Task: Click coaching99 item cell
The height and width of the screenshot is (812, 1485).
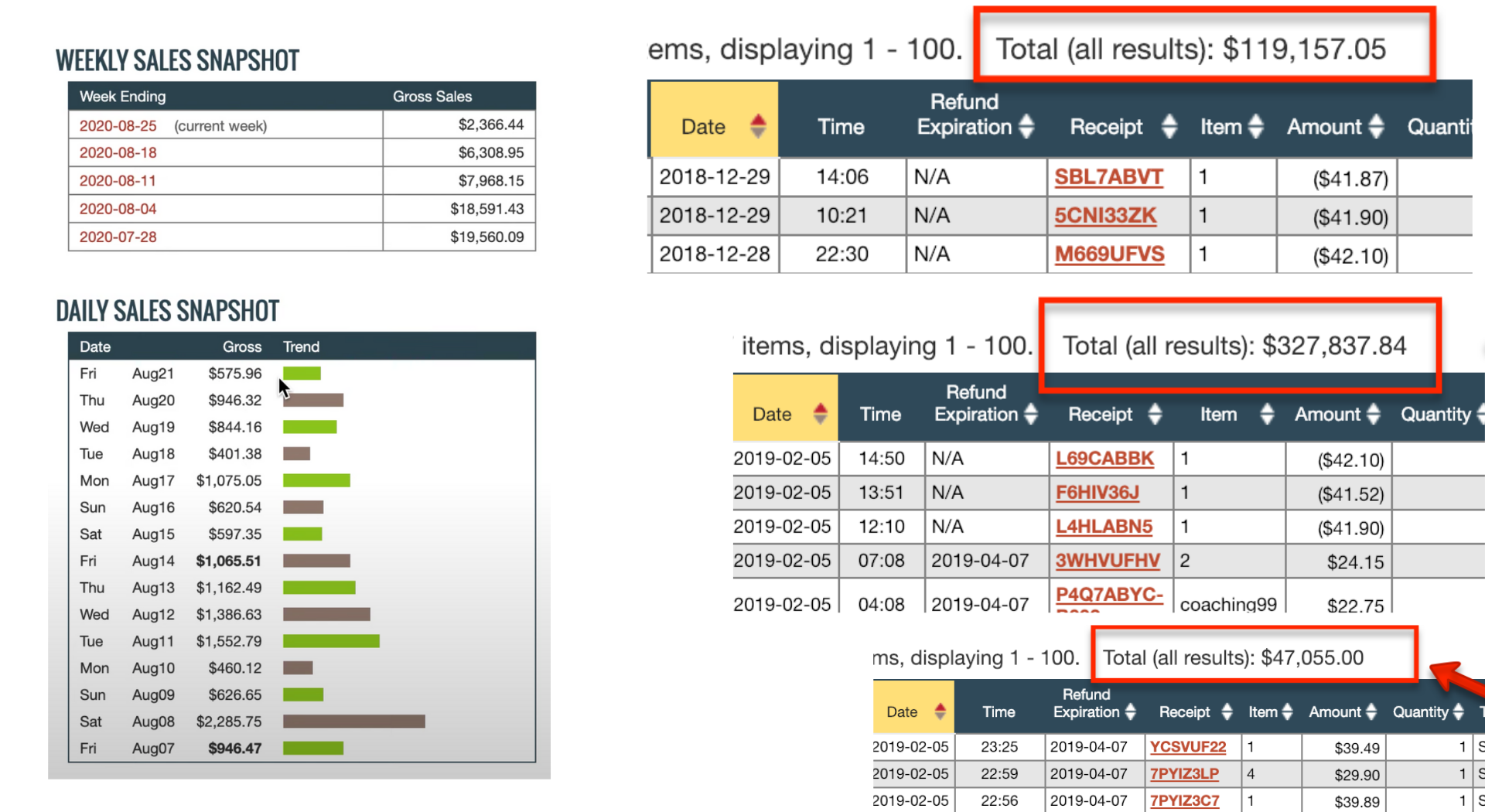Action: pyautogui.click(x=1228, y=604)
